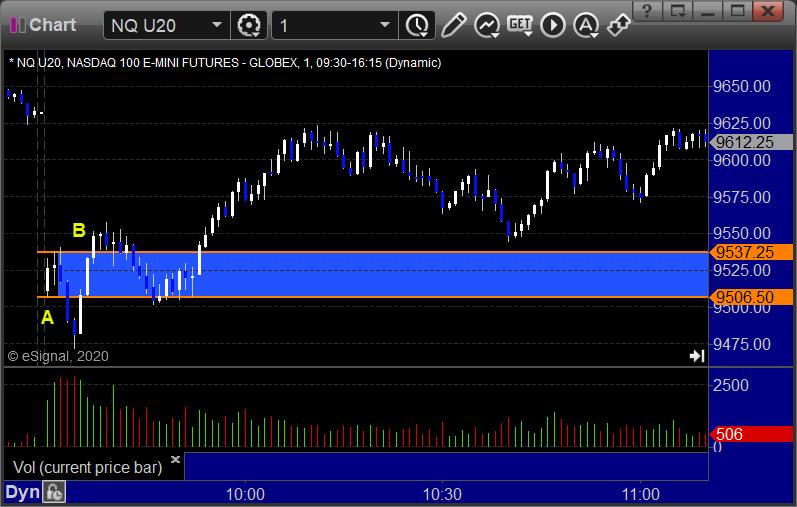The image size is (797, 507).
Task: Maximize the chart window
Action: [x=738, y=10]
